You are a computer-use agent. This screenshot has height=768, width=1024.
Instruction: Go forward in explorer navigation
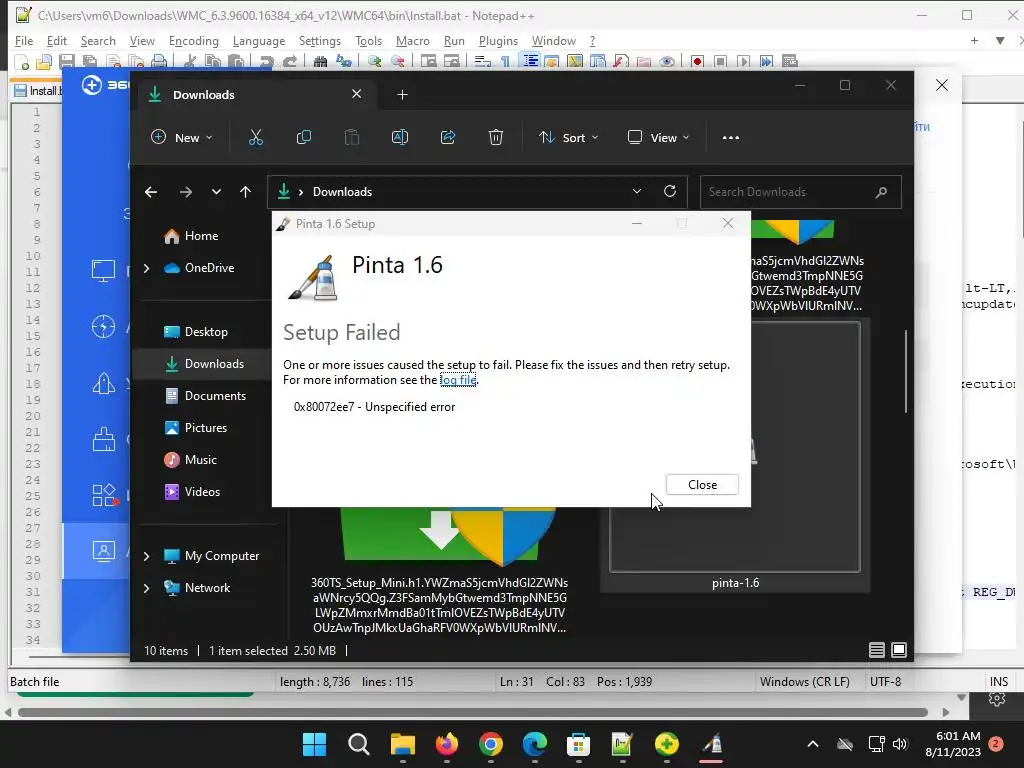pos(185,192)
